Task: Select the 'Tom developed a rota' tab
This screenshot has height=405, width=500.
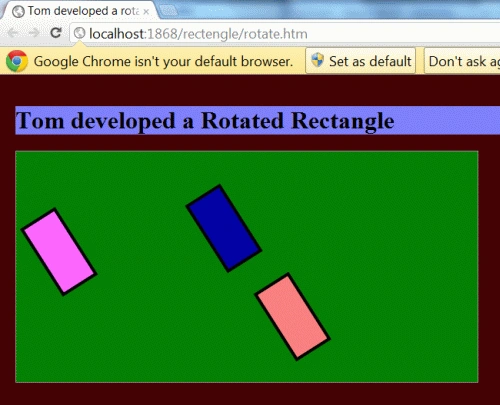Action: coord(80,11)
